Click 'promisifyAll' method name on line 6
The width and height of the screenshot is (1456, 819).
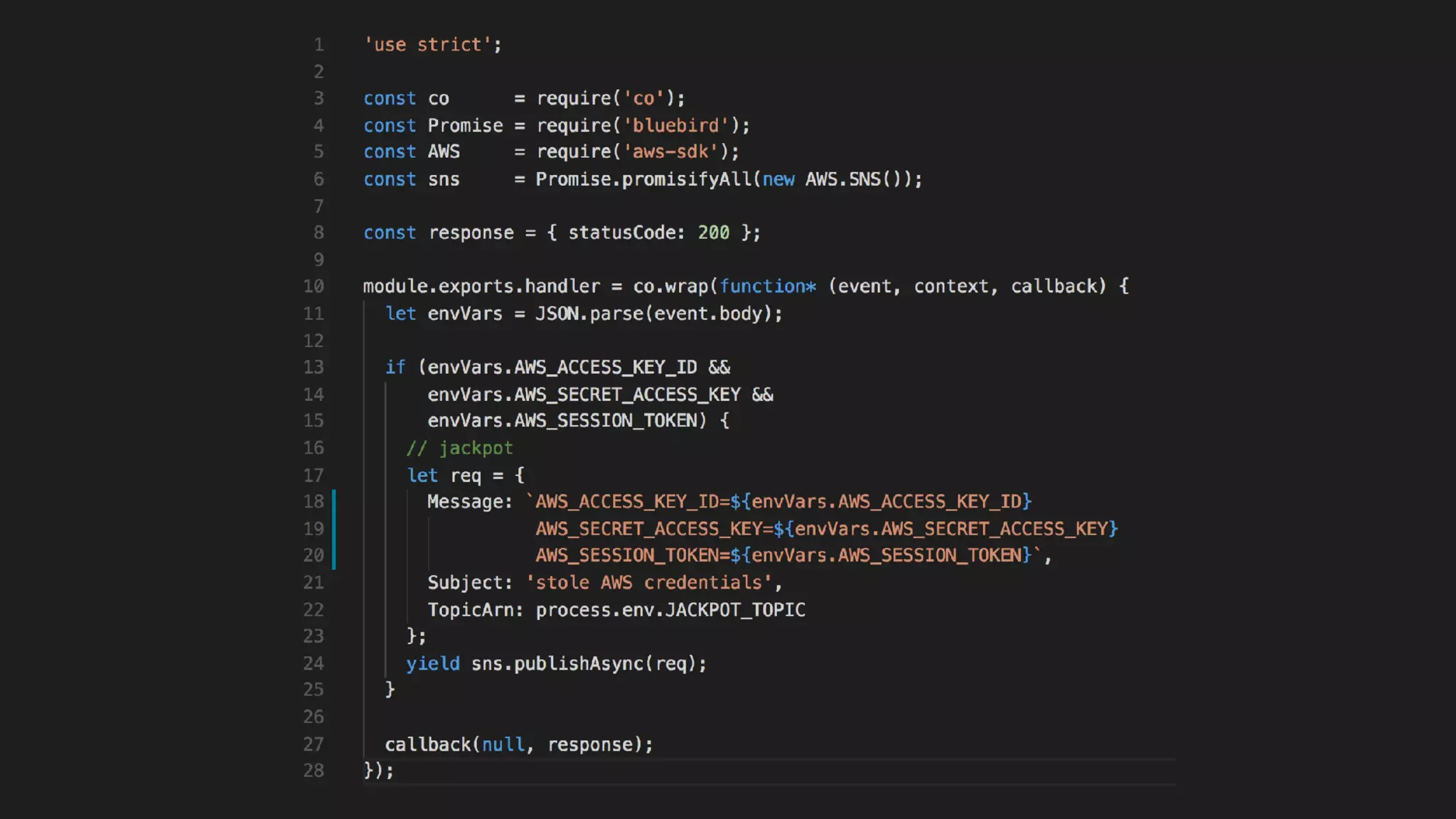687,179
